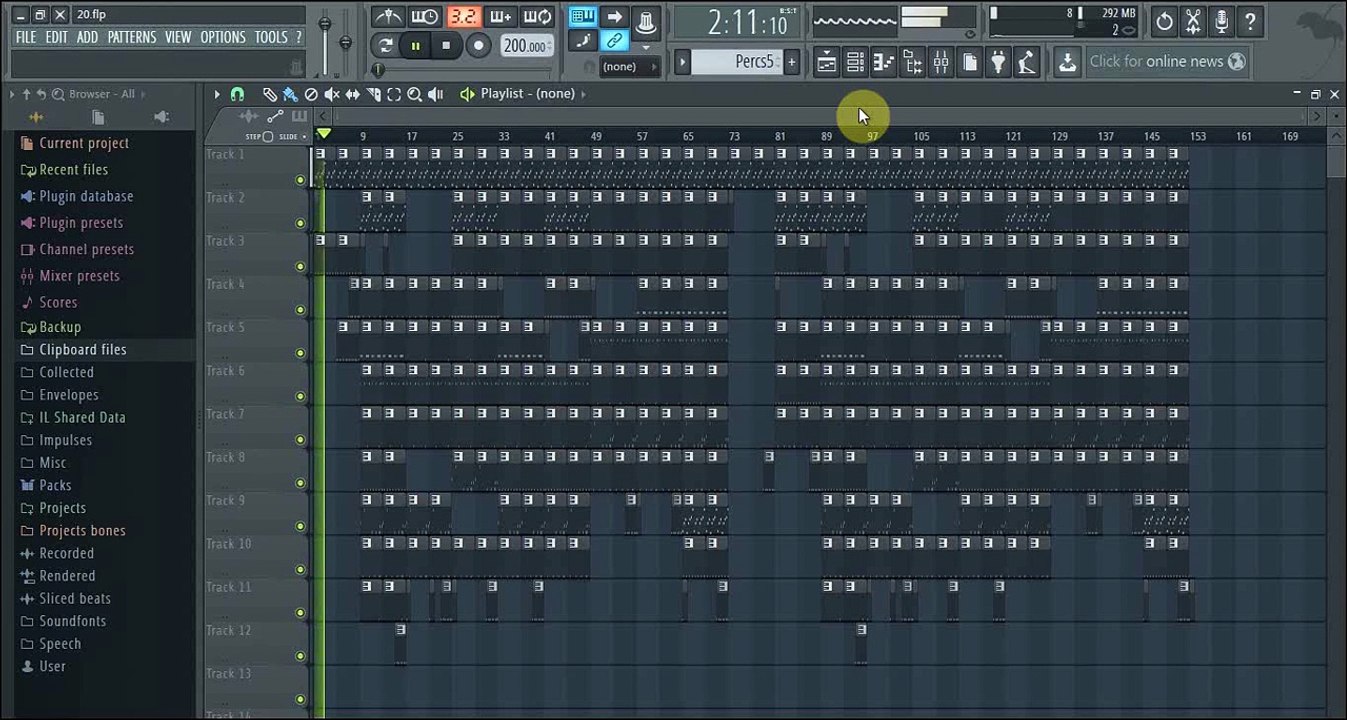The image size is (1347, 720).
Task: Arm the record button
Action: click(x=478, y=46)
